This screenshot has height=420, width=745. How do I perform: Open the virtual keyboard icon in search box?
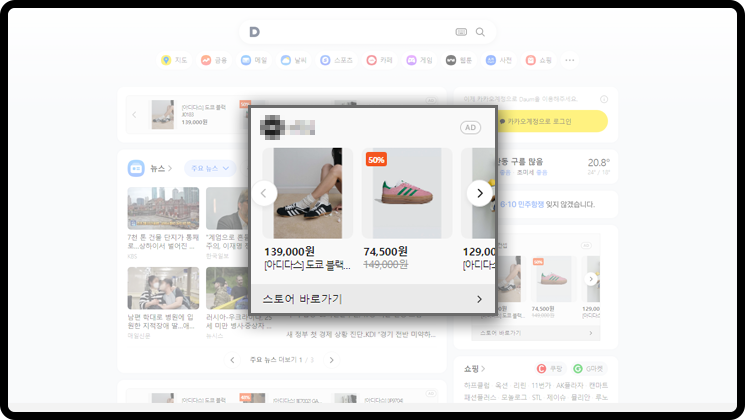[461, 32]
